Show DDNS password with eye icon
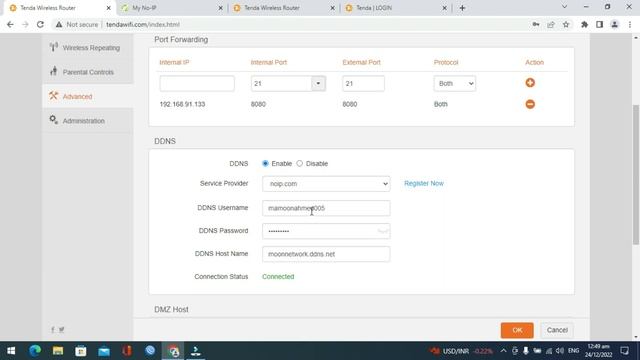Viewport: 640px width, 360px height. pos(382,231)
